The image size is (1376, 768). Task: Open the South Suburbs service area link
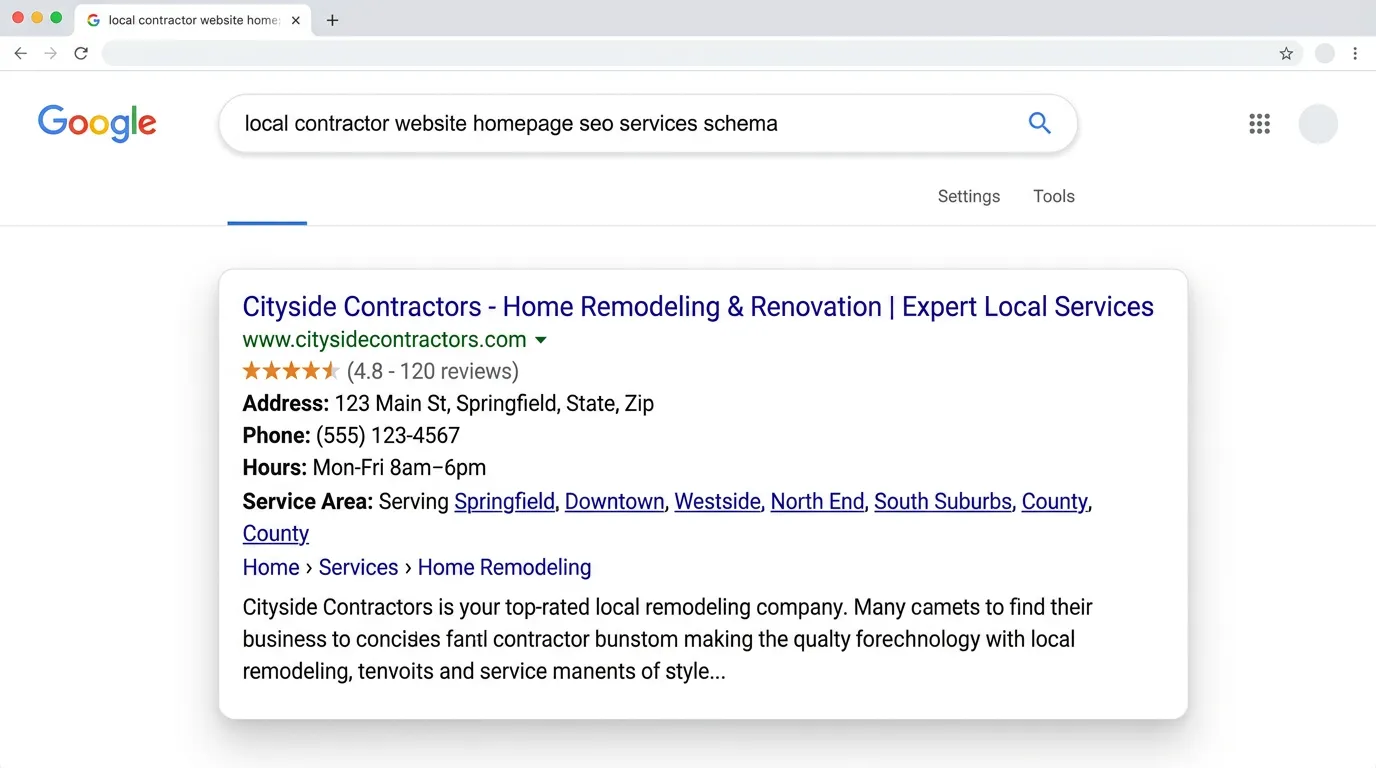(943, 501)
